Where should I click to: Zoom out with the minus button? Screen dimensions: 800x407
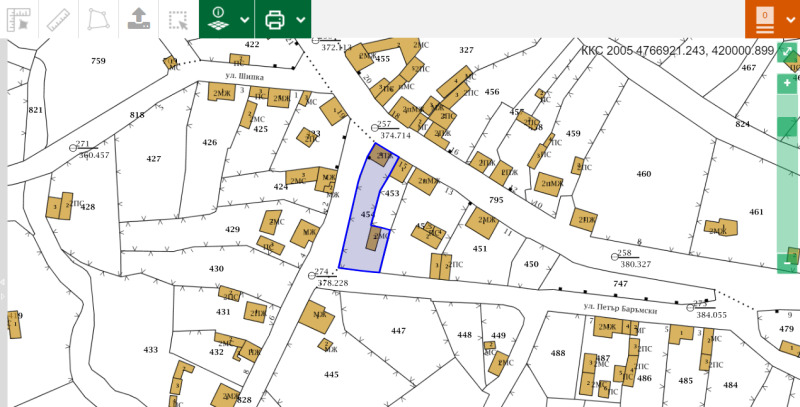point(787,264)
